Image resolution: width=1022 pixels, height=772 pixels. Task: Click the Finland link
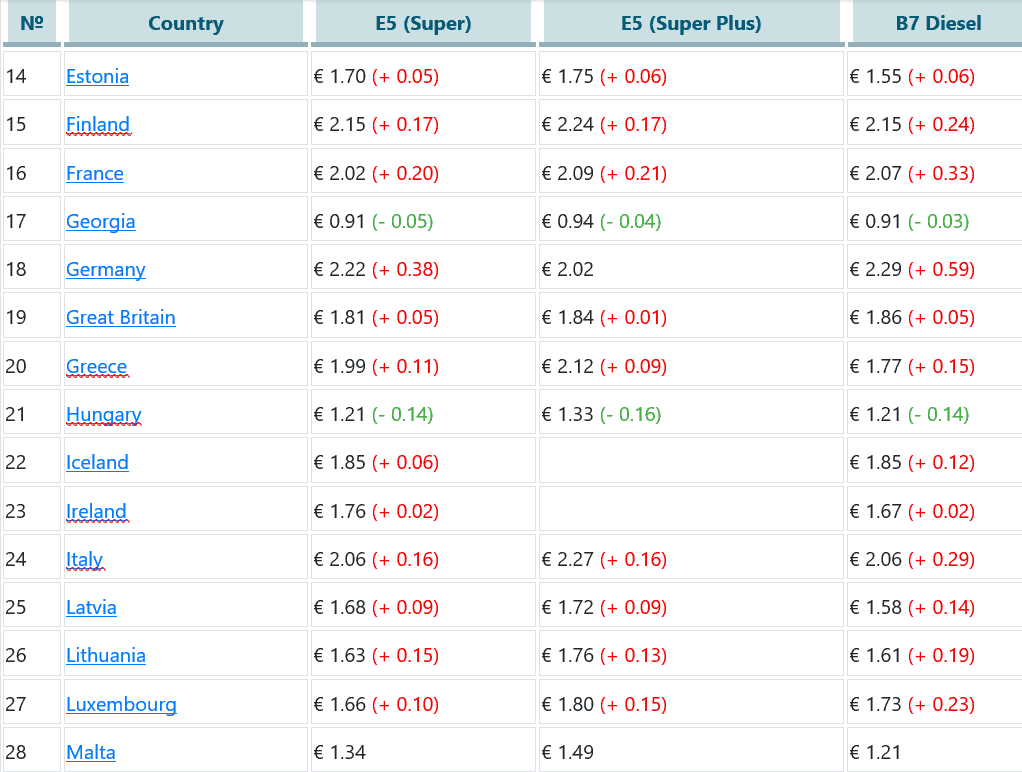click(x=97, y=124)
